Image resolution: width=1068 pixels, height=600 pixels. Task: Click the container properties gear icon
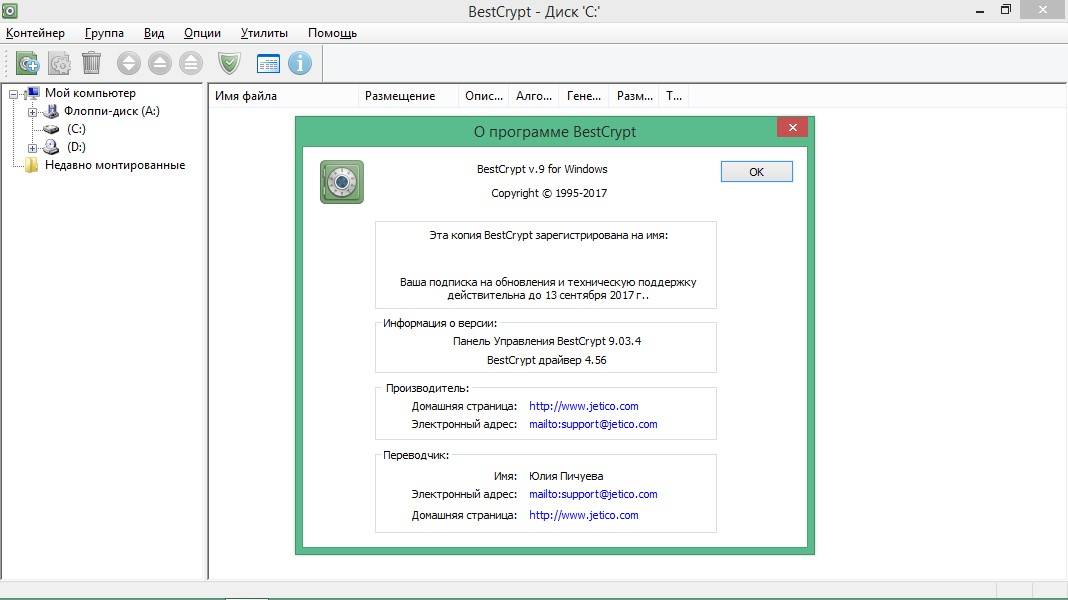point(59,63)
